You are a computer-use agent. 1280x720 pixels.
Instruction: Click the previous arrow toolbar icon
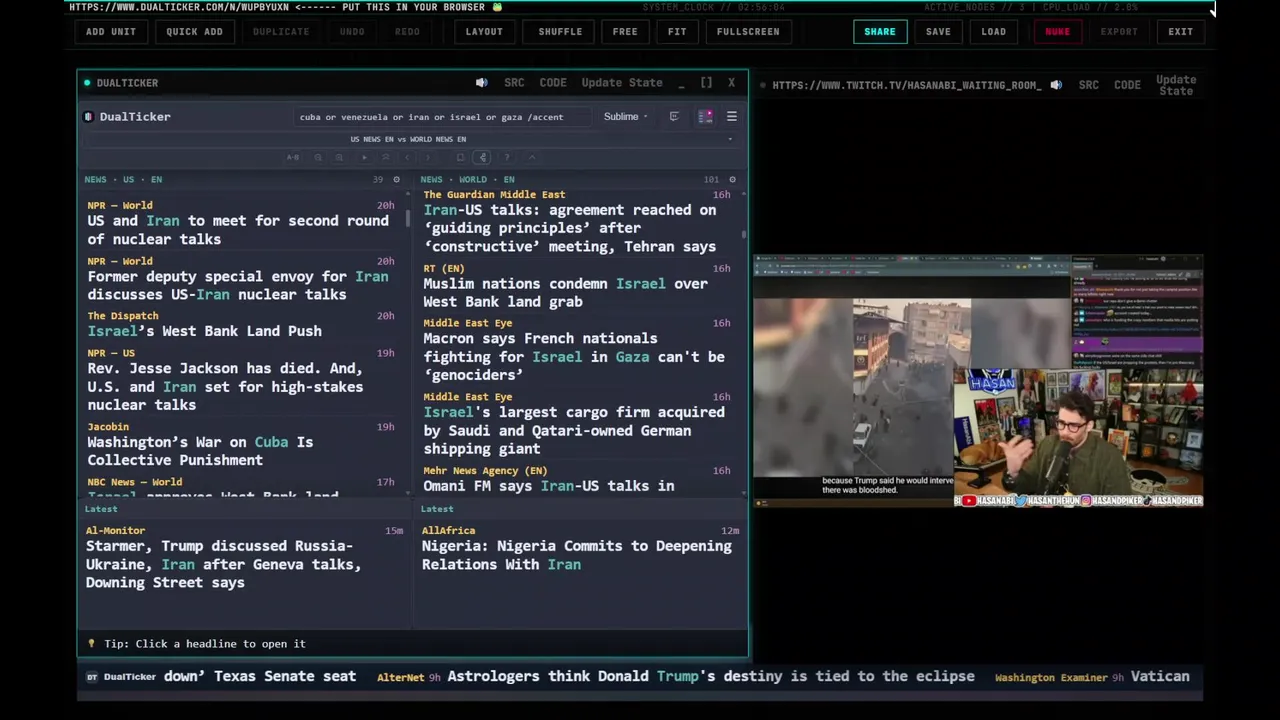[x=407, y=157]
